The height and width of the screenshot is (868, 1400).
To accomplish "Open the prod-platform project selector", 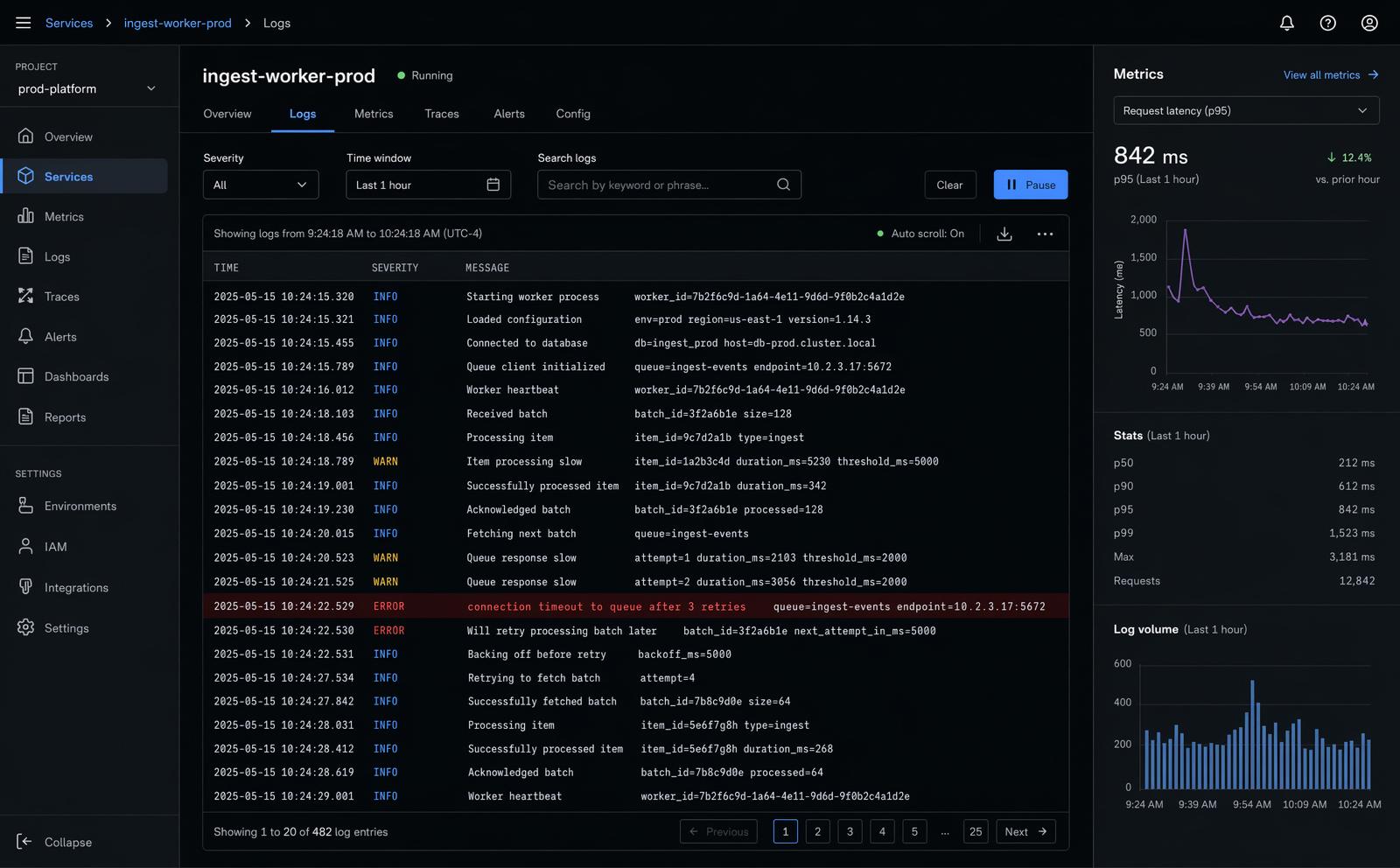I will click(x=87, y=88).
